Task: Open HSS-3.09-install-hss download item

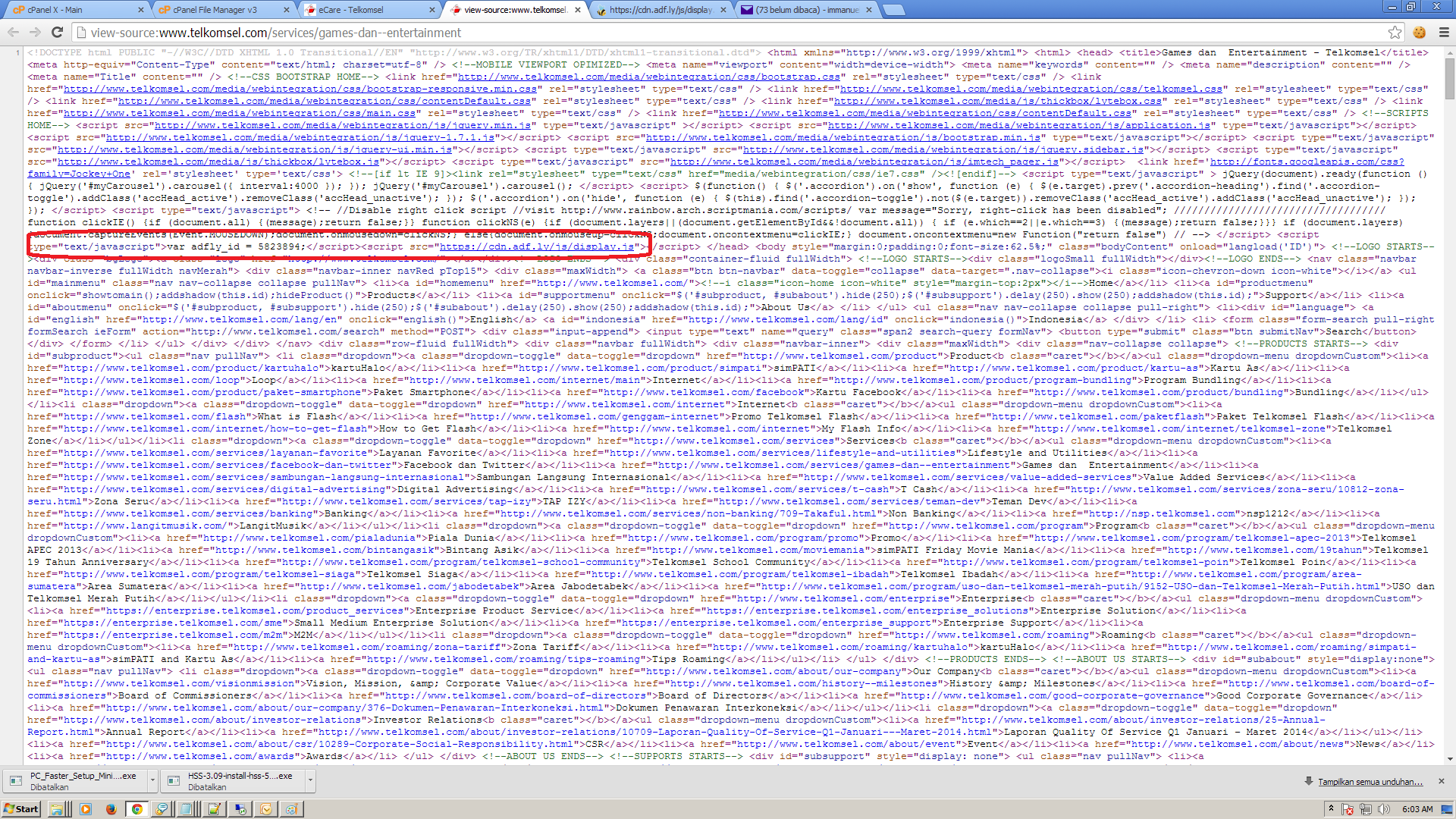Action: pos(231,781)
